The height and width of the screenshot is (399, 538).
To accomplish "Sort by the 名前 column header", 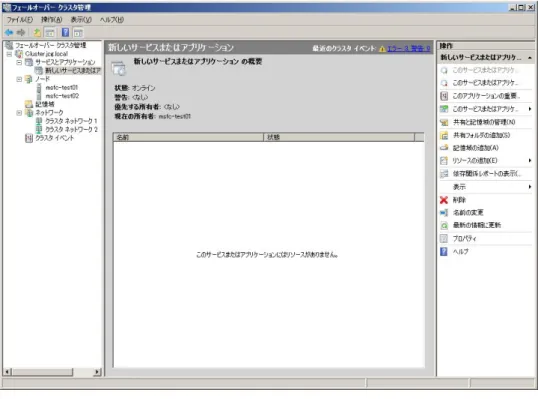I will click(x=188, y=137).
